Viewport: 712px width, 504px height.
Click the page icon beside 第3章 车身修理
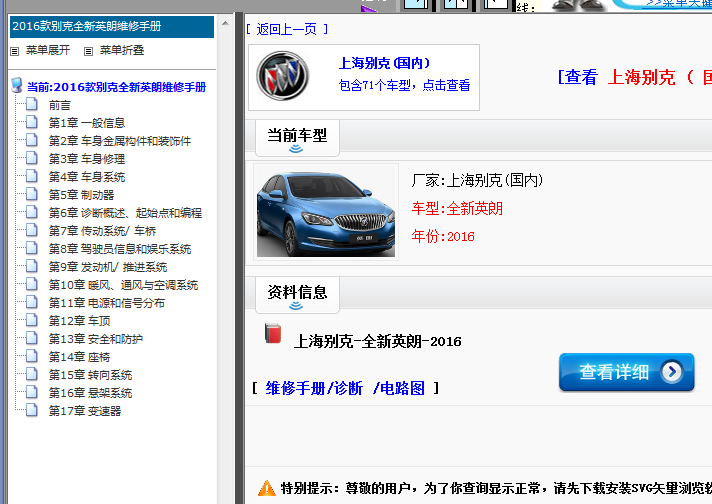pyautogui.click(x=32, y=158)
